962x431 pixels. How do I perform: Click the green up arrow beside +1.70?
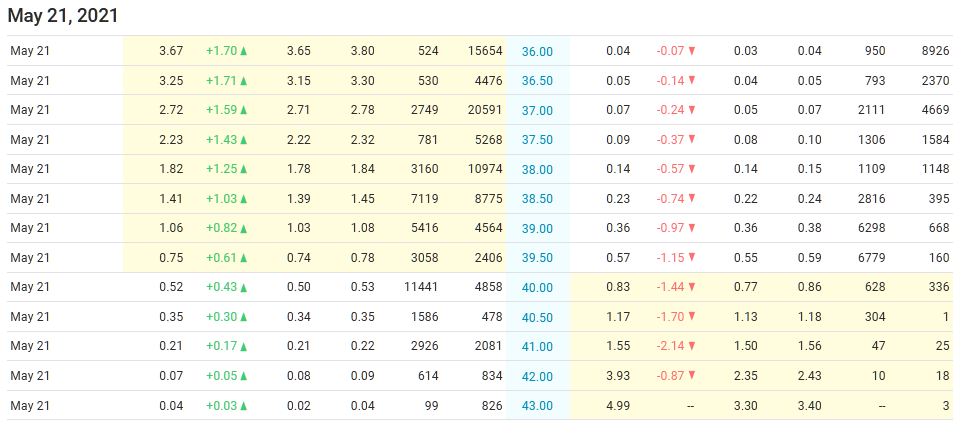pyautogui.click(x=244, y=51)
